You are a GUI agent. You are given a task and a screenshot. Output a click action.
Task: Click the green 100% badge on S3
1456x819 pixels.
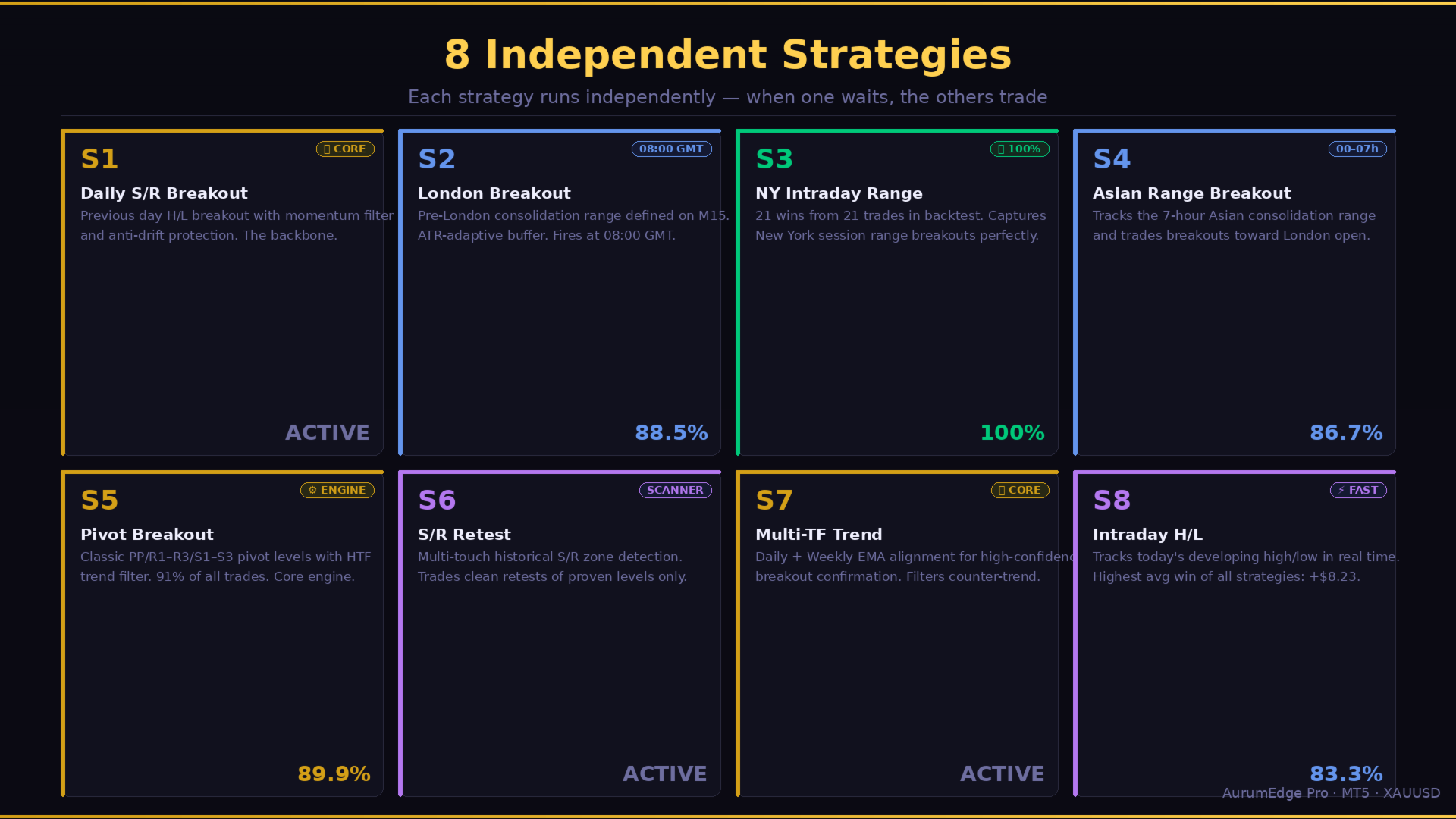[1019, 149]
